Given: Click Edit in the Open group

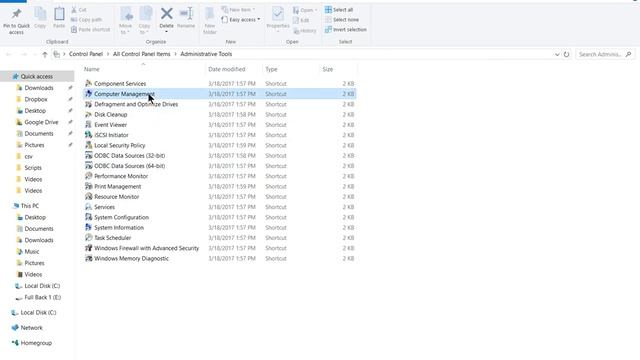Looking at the screenshot, I should pos(301,20).
